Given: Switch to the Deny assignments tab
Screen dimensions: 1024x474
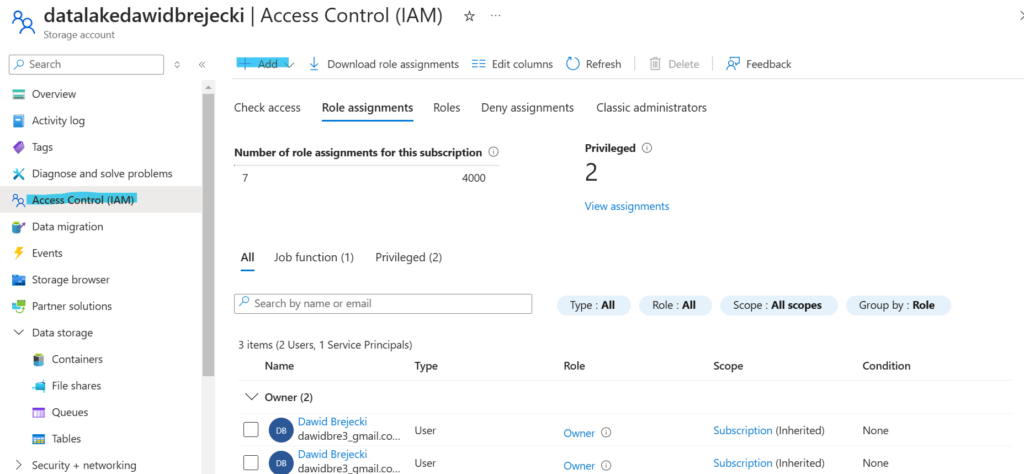Looking at the screenshot, I should click(x=527, y=108).
